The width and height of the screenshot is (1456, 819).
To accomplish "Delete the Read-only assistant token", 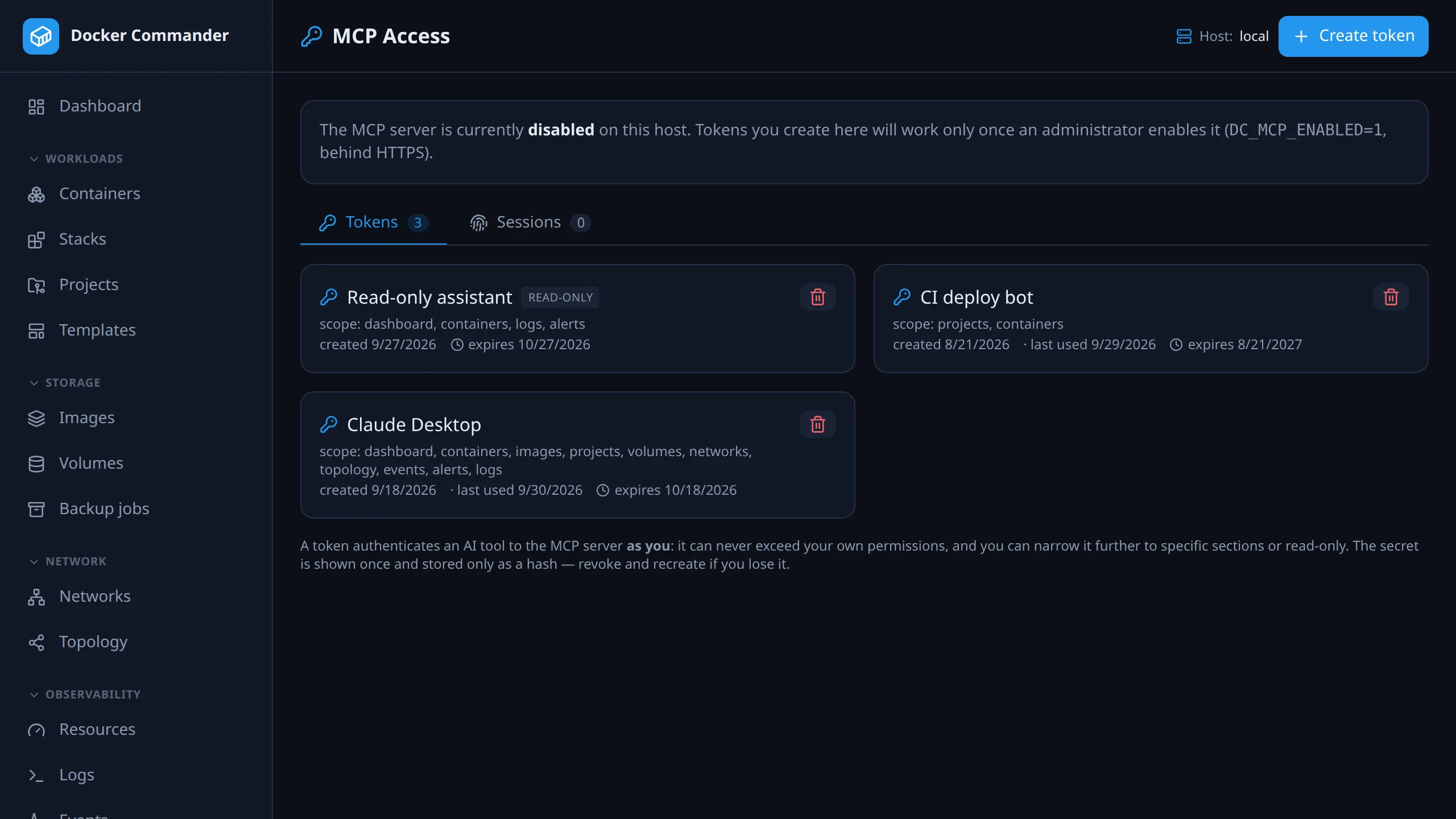I will [x=818, y=297].
